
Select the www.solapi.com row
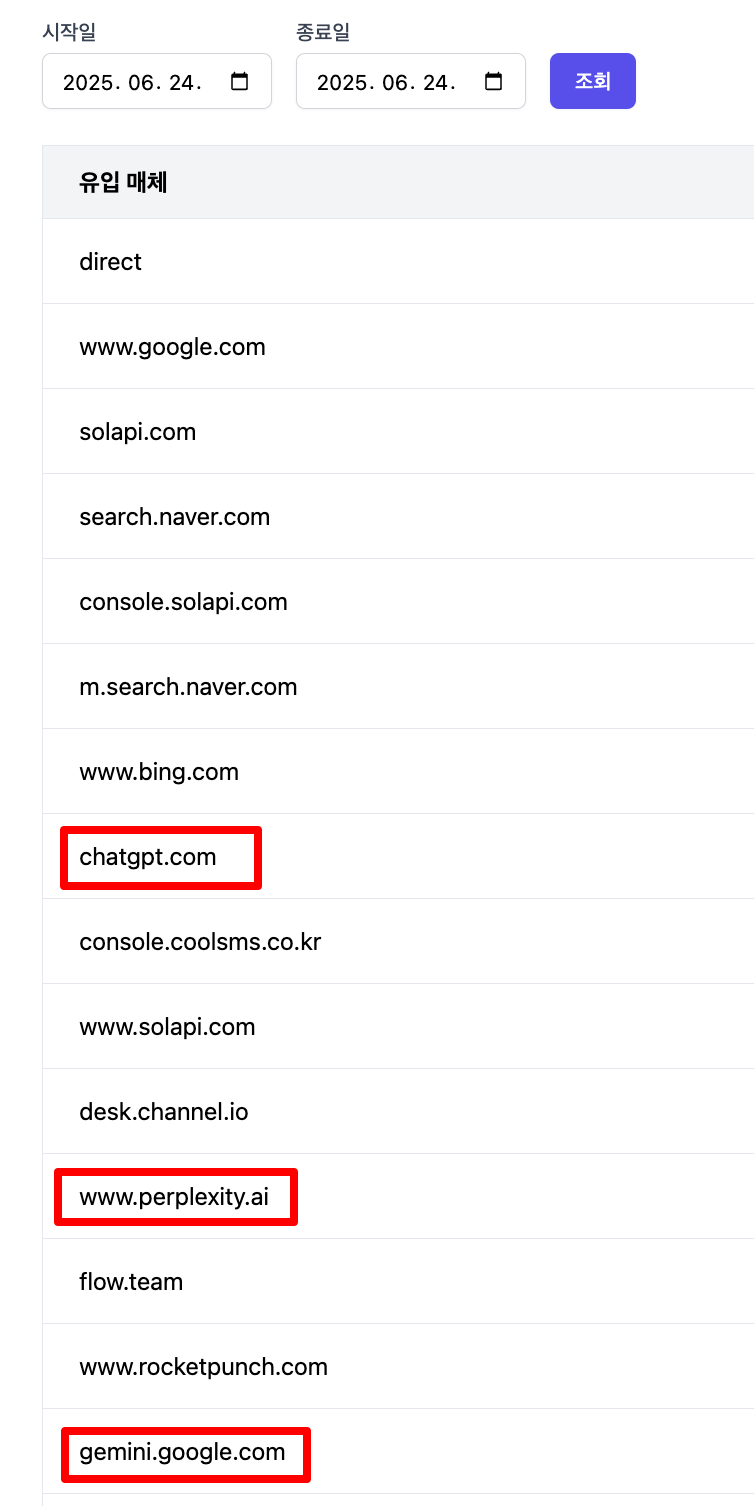398,1027
